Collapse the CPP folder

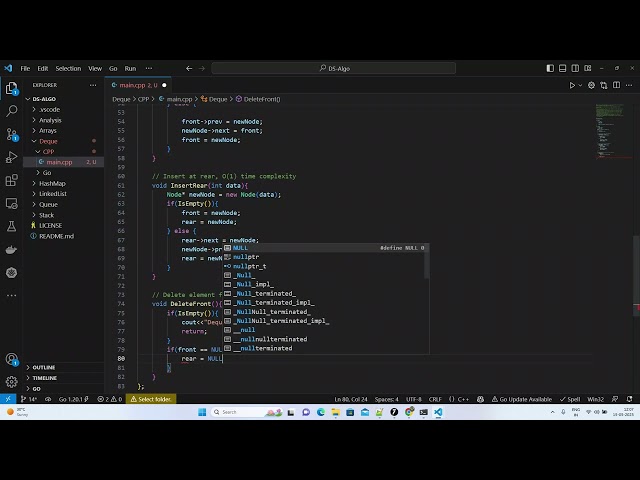coord(48,151)
